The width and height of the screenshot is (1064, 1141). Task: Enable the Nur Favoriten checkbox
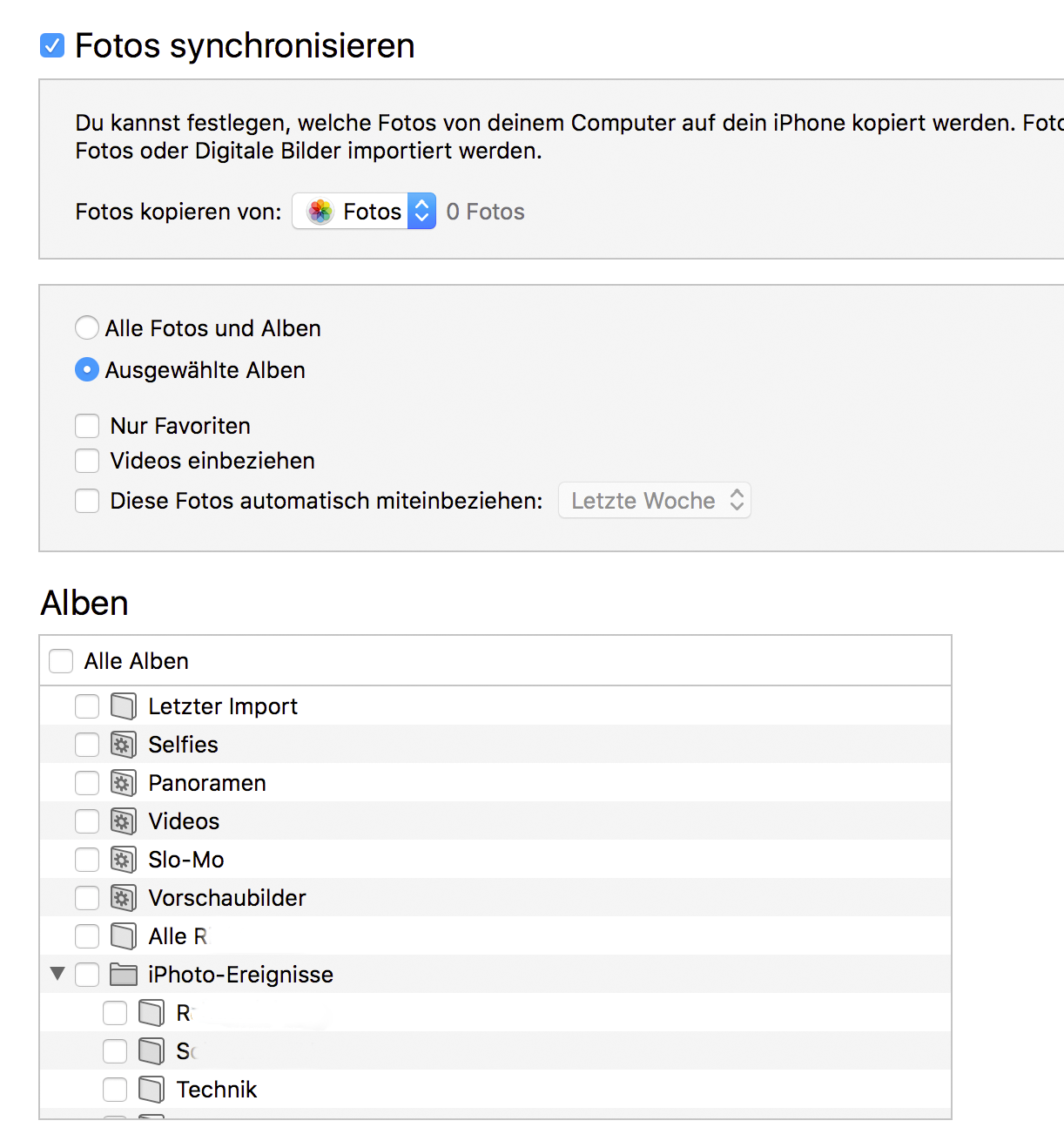click(x=87, y=426)
